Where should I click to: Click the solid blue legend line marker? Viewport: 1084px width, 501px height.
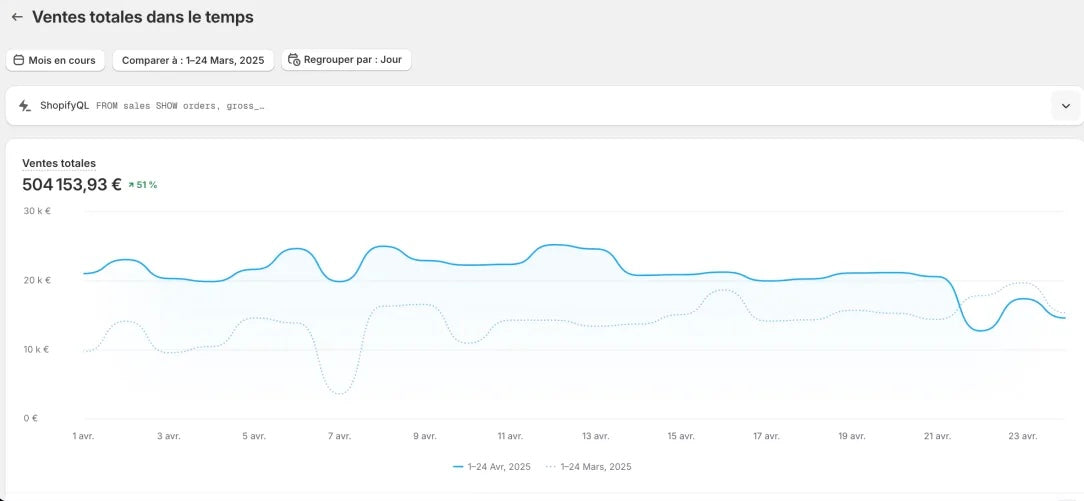458,466
